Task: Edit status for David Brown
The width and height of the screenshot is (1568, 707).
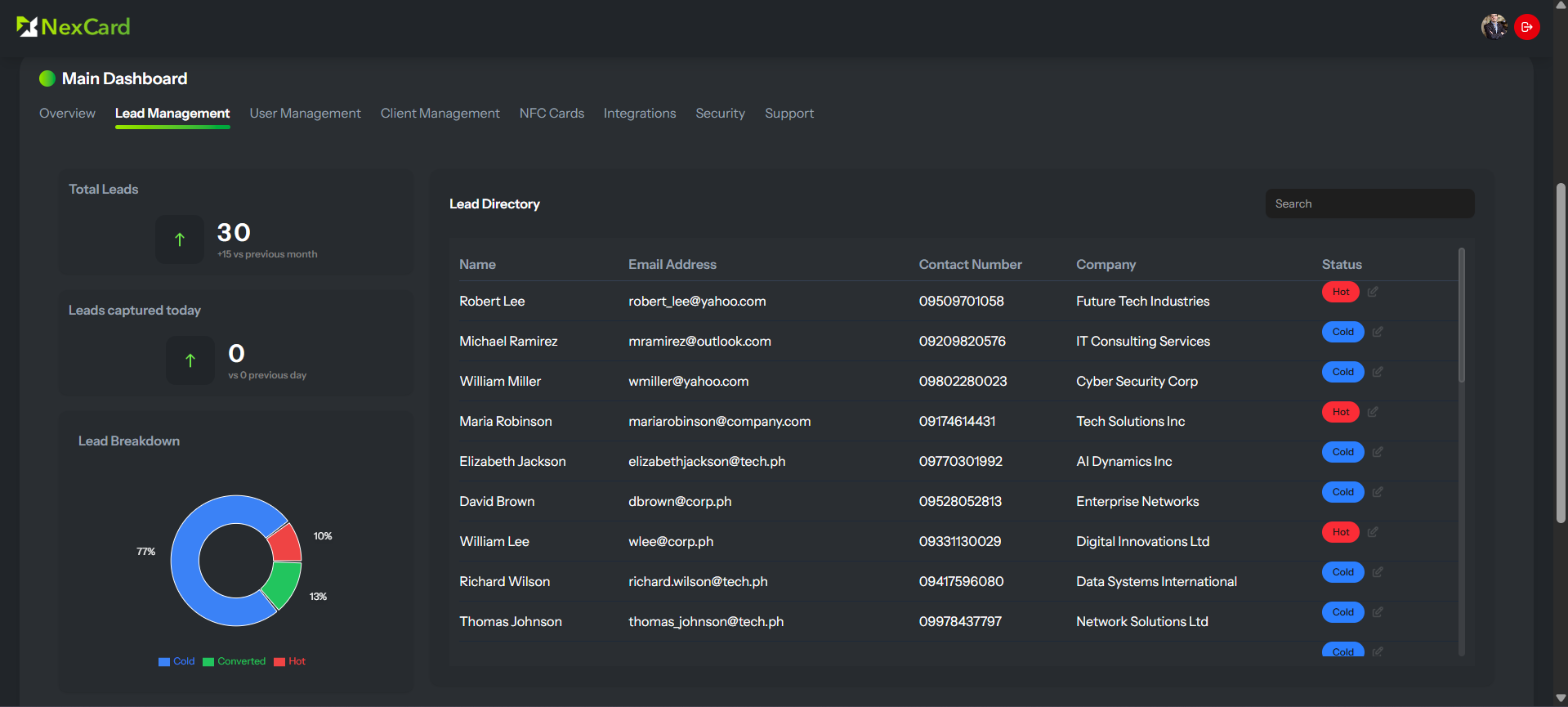Action: (1378, 492)
